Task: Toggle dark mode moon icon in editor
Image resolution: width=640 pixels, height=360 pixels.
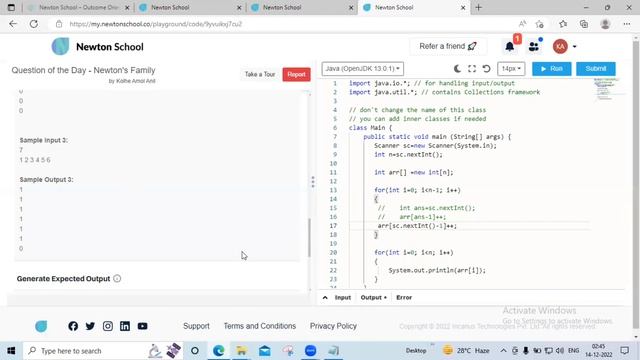Action: [x=458, y=69]
